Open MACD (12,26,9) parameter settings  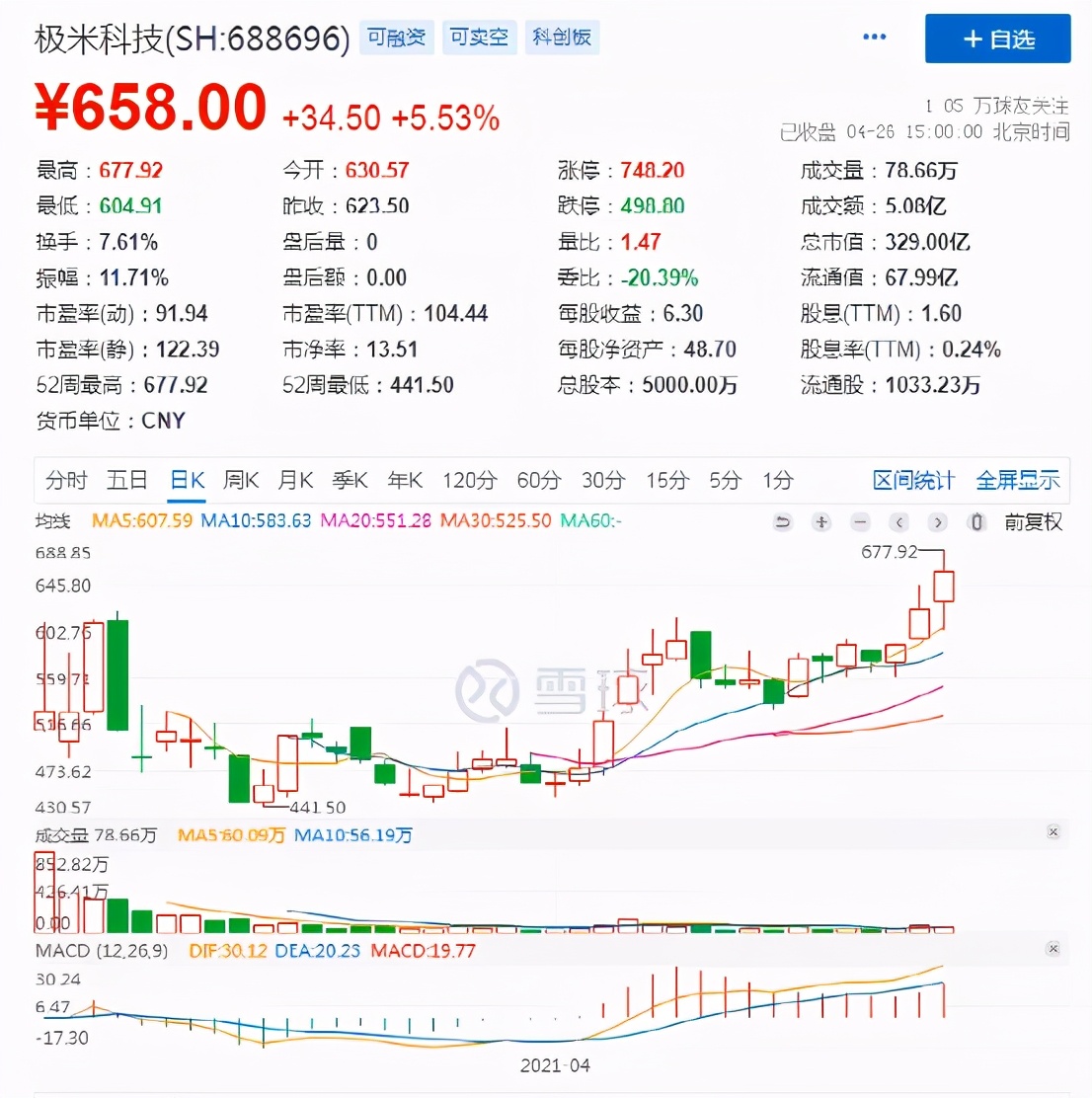[102, 951]
